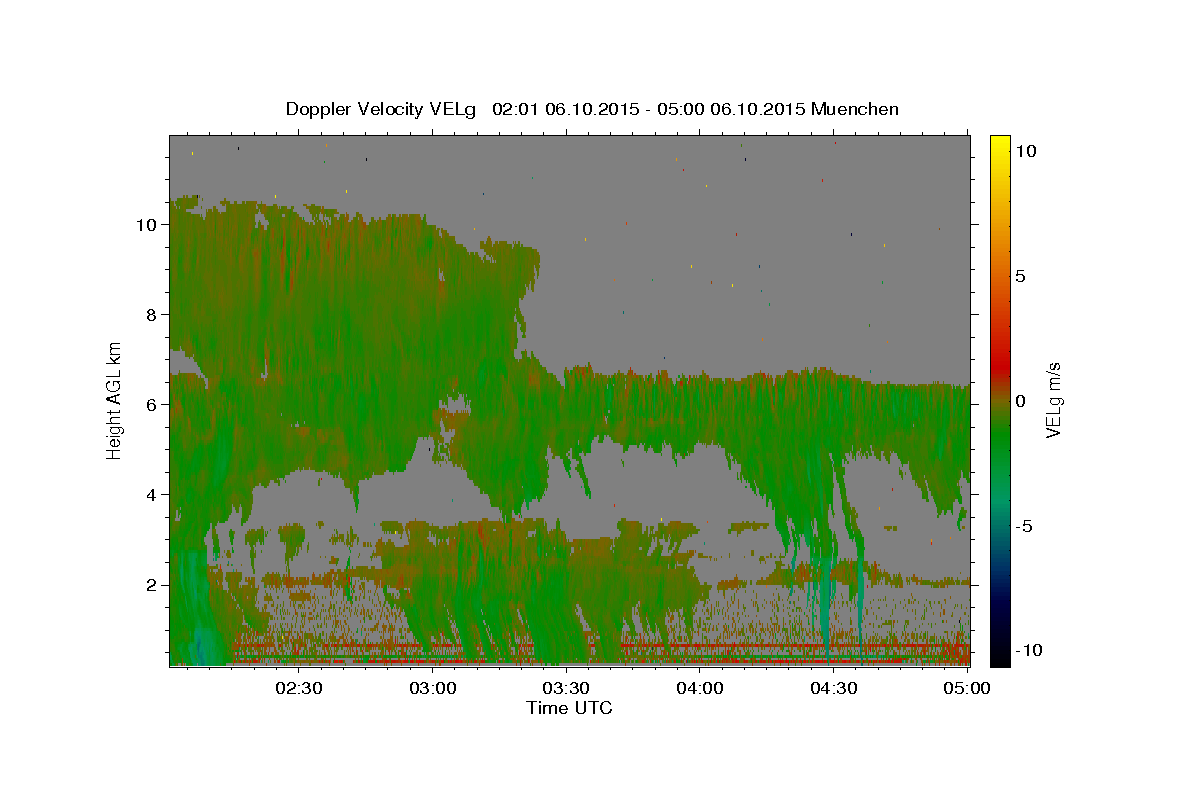Image resolution: width=1200 pixels, height=800 pixels.
Task: Click the height tick label '4'
Action: tap(152, 495)
